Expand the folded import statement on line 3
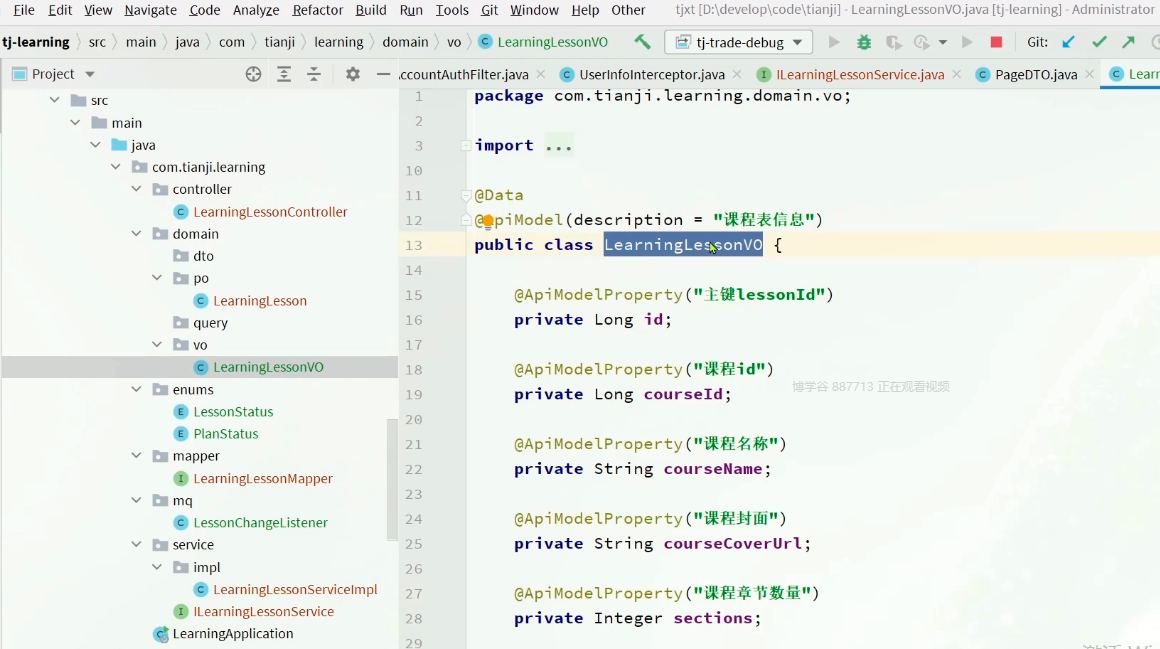 pyautogui.click(x=466, y=146)
